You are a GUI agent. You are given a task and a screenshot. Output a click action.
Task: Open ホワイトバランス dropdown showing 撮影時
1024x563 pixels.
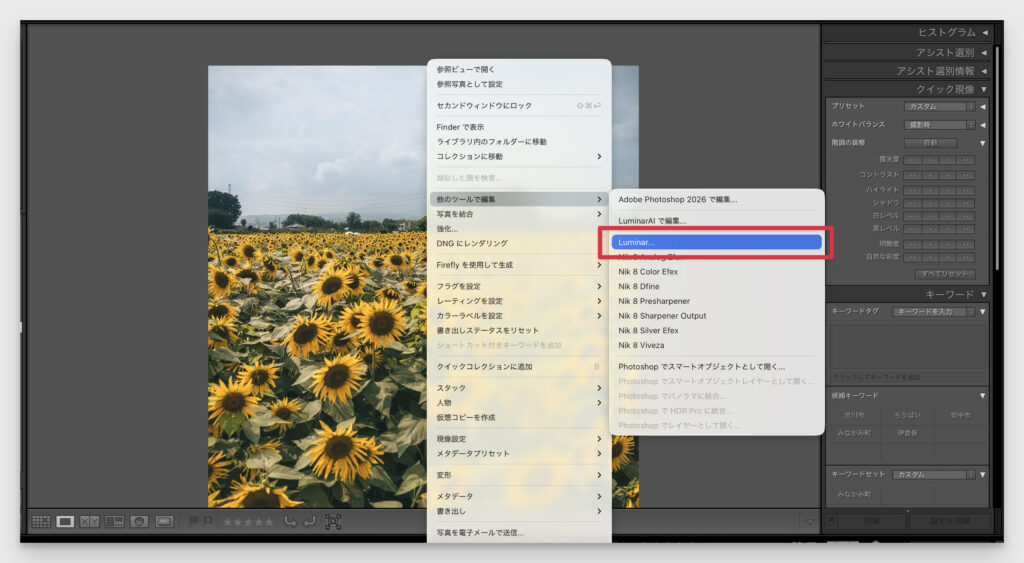[940, 125]
